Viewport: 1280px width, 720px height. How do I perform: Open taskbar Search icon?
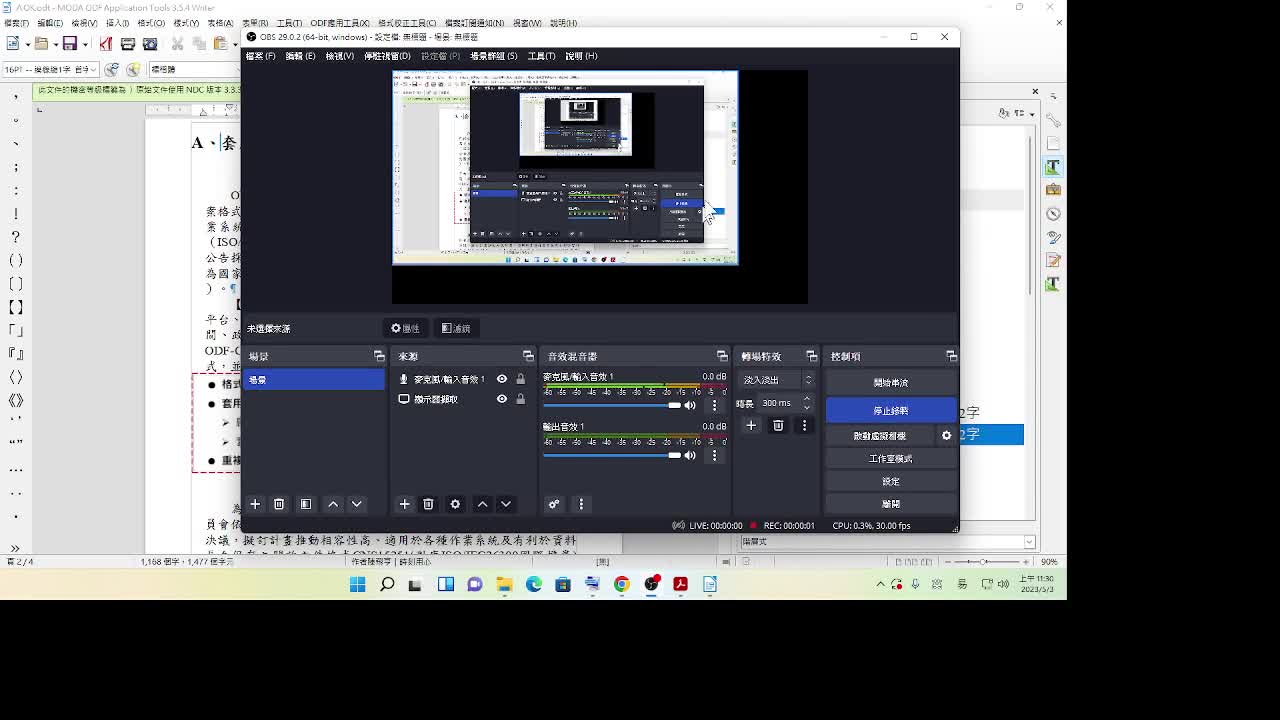(387, 584)
